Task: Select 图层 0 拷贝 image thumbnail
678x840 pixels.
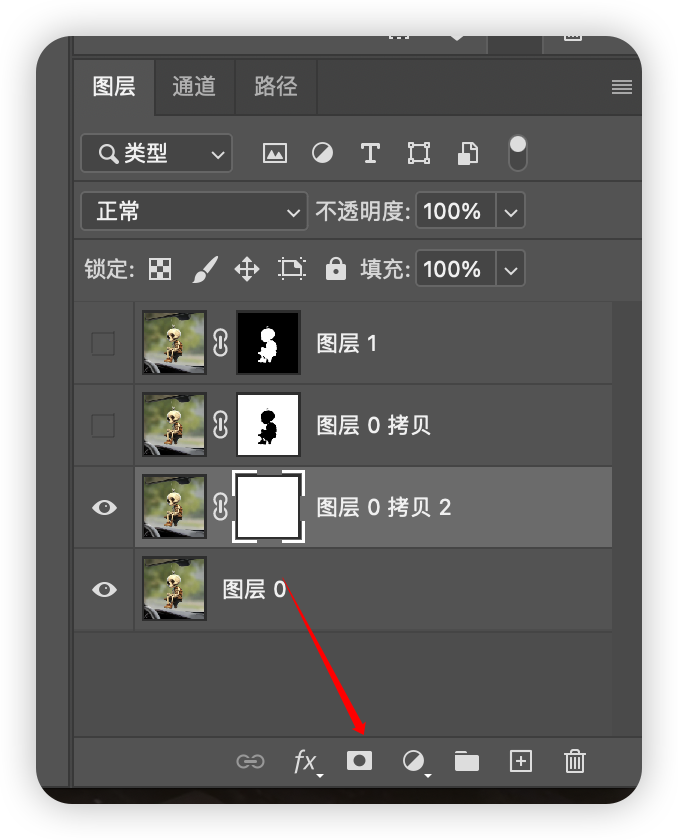Action: (174, 425)
